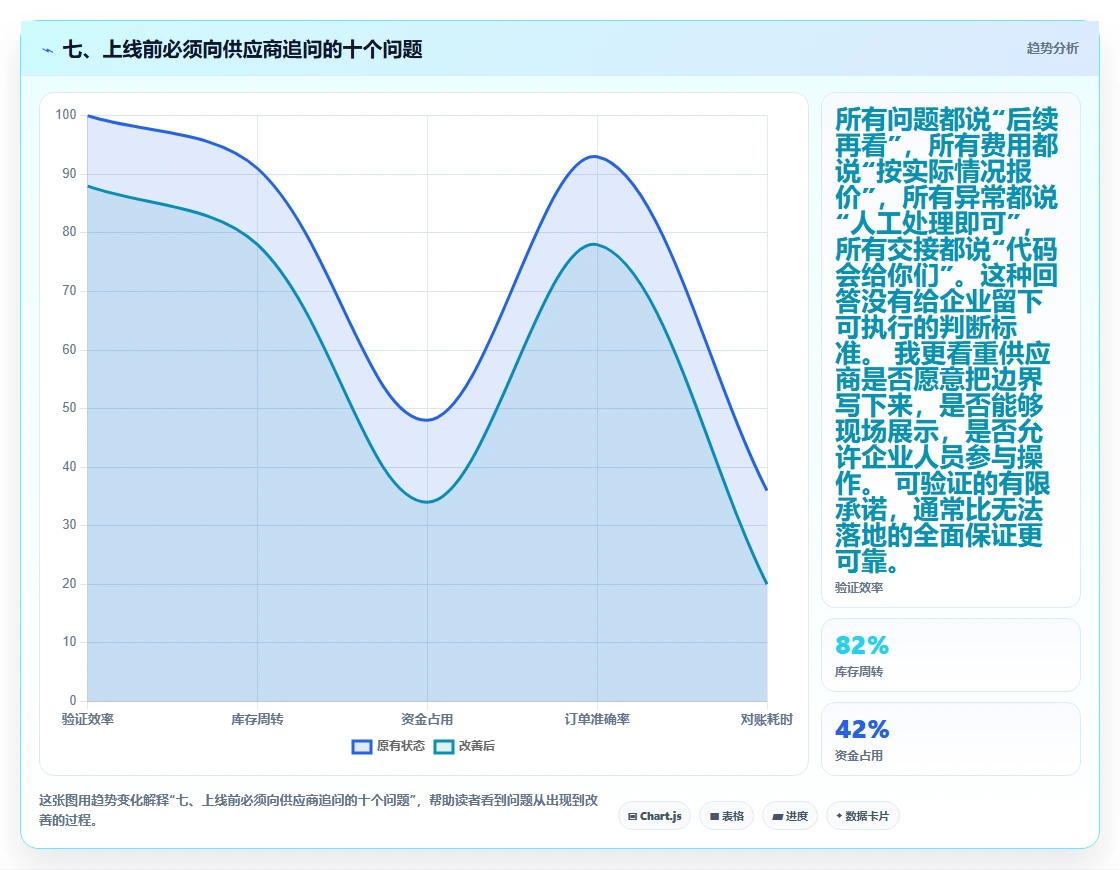Click the 验证效率 caption under the long text card
Image resolution: width=1120 pixels, height=870 pixels.
[859, 587]
